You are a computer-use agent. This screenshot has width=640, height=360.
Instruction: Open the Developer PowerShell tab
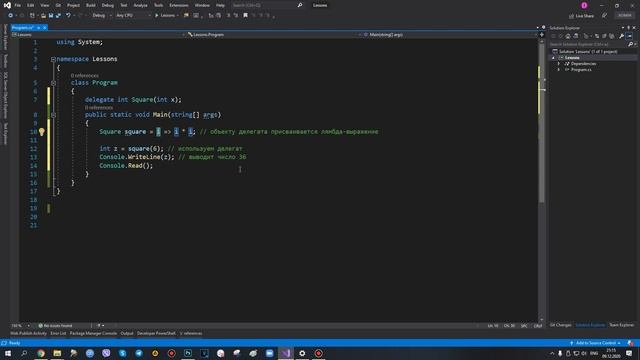(156, 333)
